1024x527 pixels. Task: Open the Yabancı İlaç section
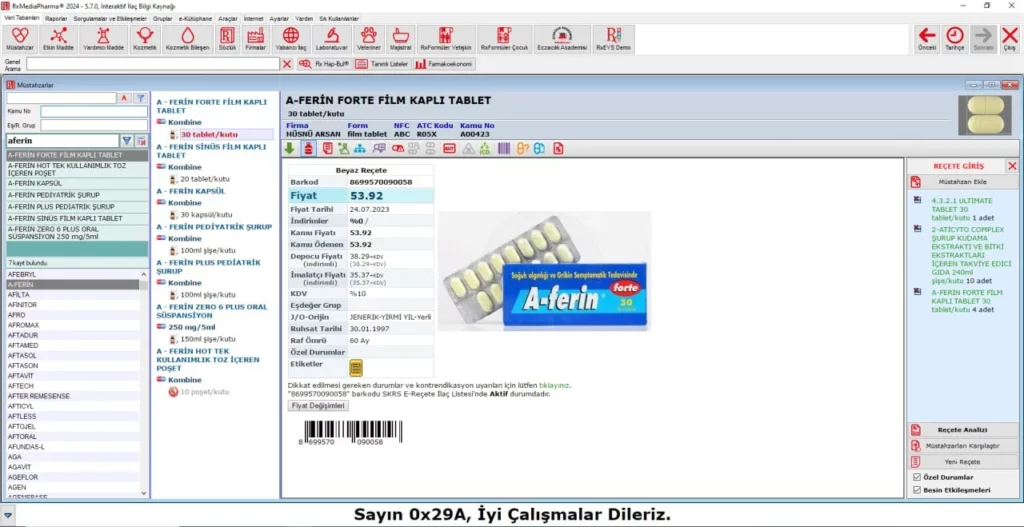coord(291,39)
